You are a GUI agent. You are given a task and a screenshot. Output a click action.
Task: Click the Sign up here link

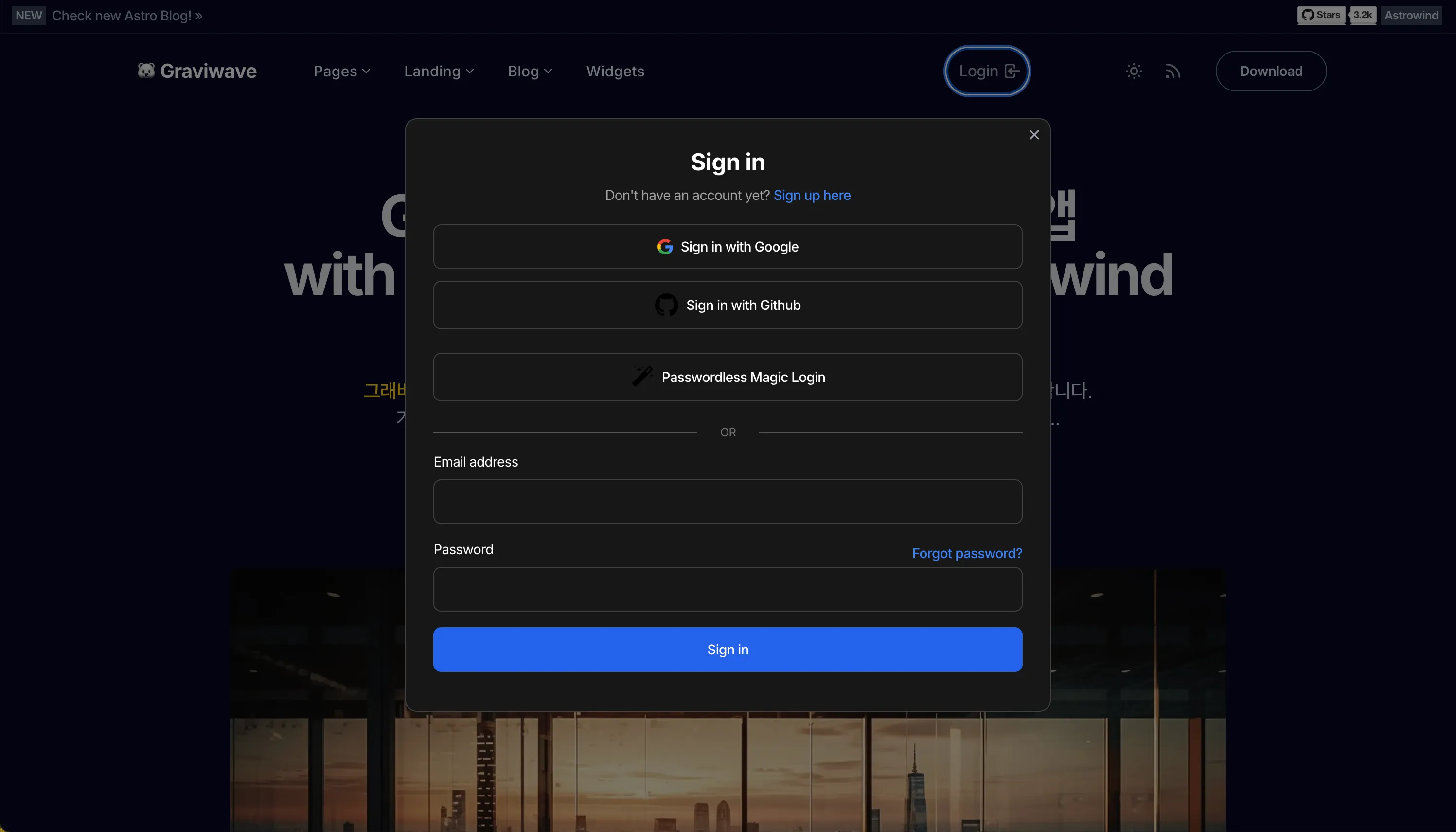tap(812, 195)
